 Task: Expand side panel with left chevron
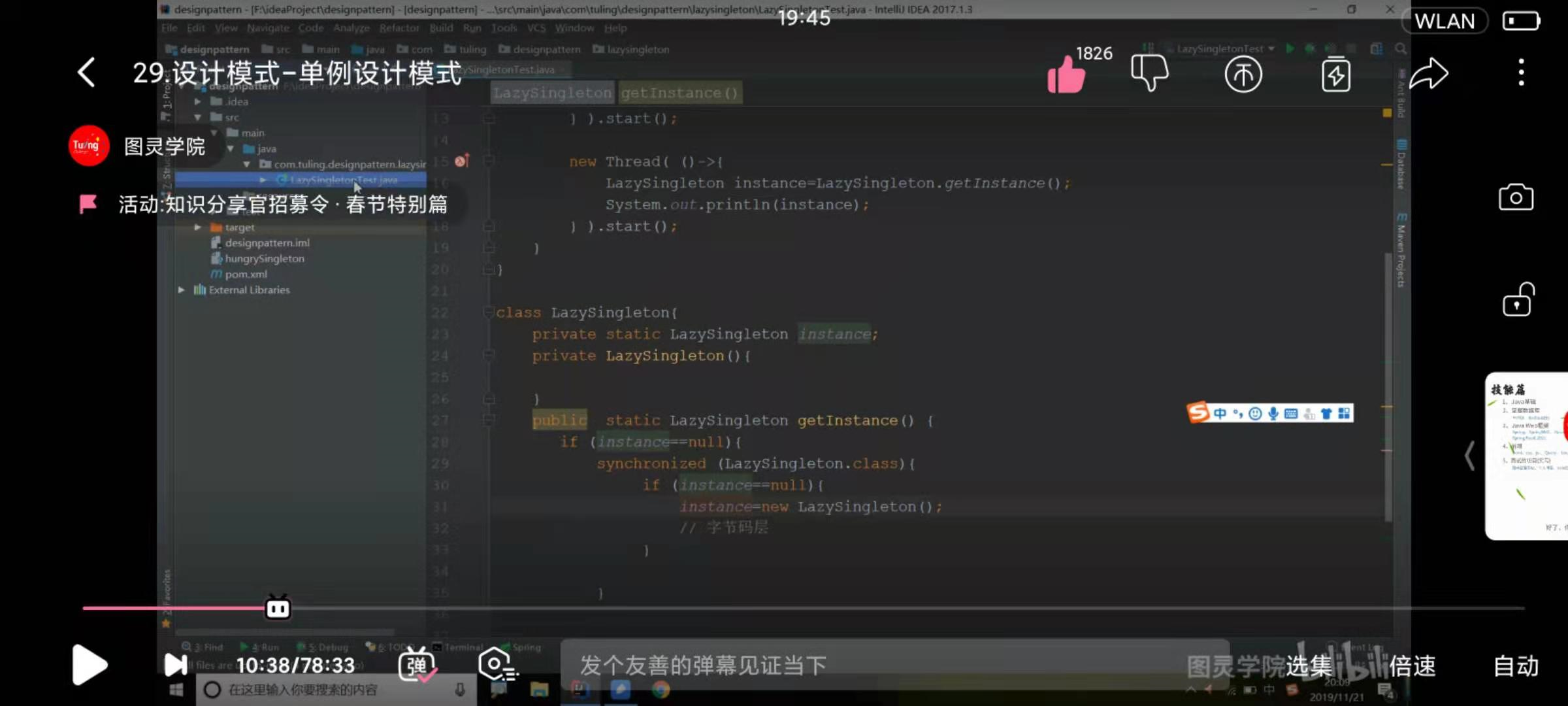coord(1469,456)
